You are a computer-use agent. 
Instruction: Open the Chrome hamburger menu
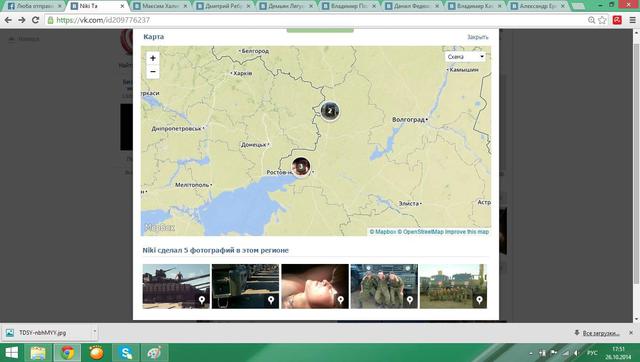[x=632, y=20]
